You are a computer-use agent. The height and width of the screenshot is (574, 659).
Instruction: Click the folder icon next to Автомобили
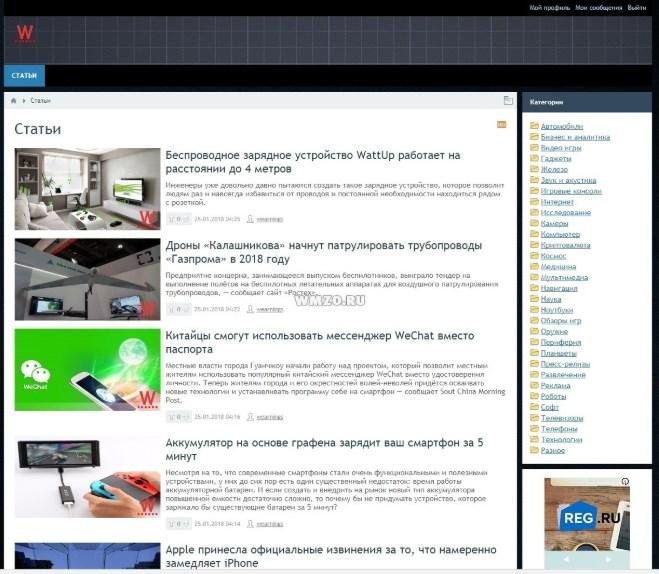pyautogui.click(x=535, y=127)
